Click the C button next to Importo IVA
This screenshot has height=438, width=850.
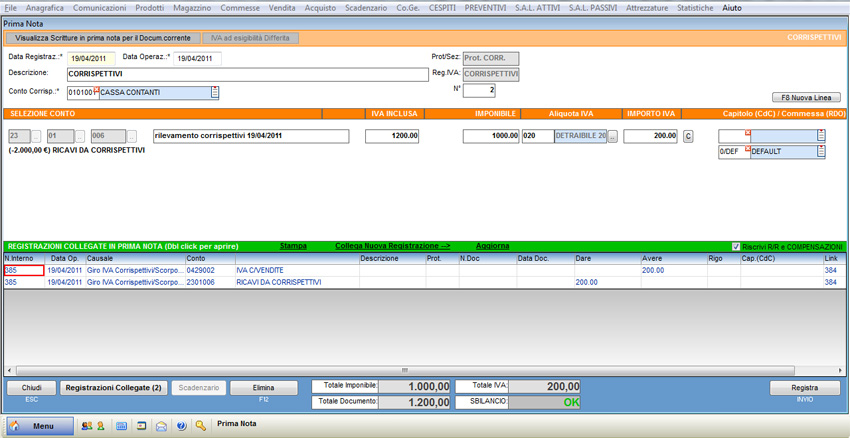tap(688, 137)
